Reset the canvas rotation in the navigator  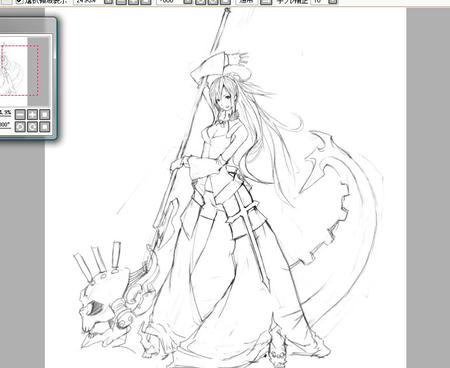click(44, 127)
